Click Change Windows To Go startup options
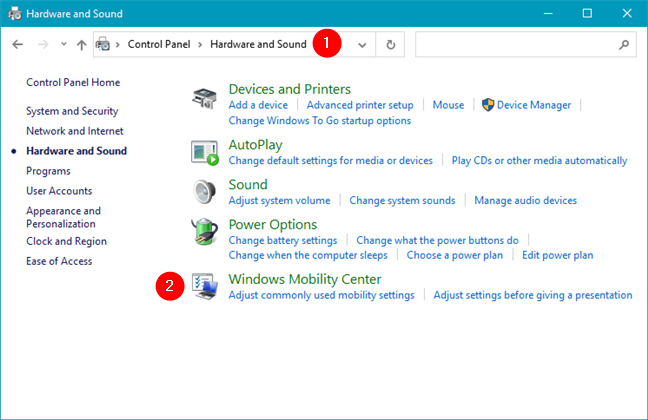 (320, 121)
